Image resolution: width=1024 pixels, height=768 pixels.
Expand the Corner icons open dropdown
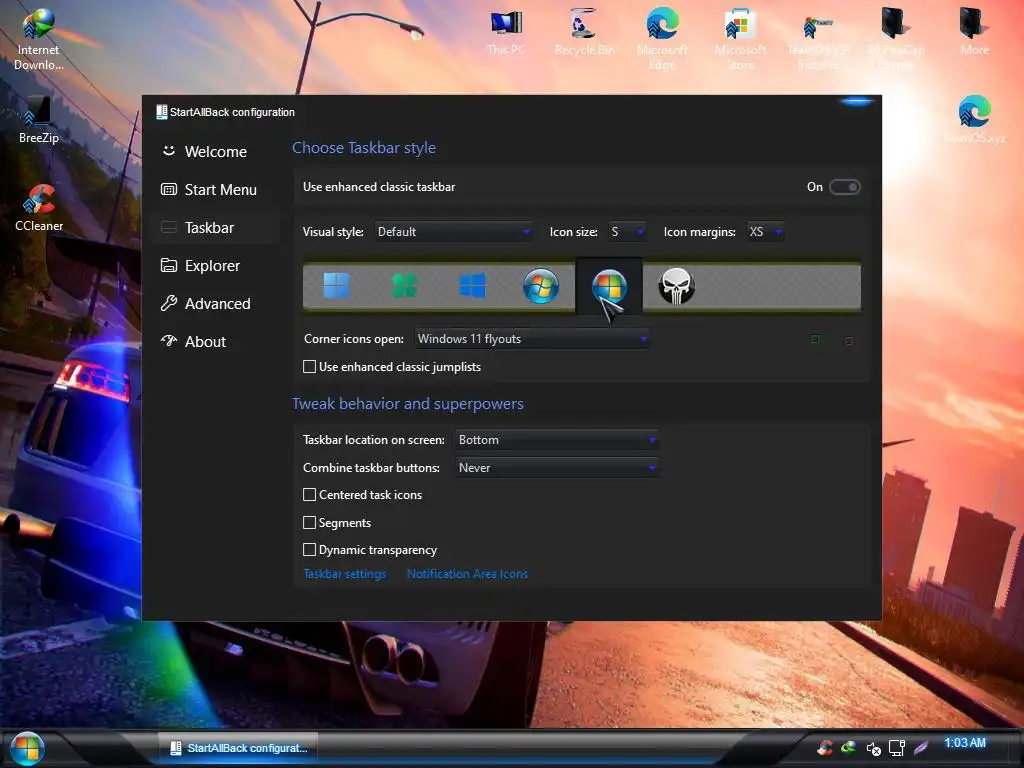pyautogui.click(x=532, y=339)
